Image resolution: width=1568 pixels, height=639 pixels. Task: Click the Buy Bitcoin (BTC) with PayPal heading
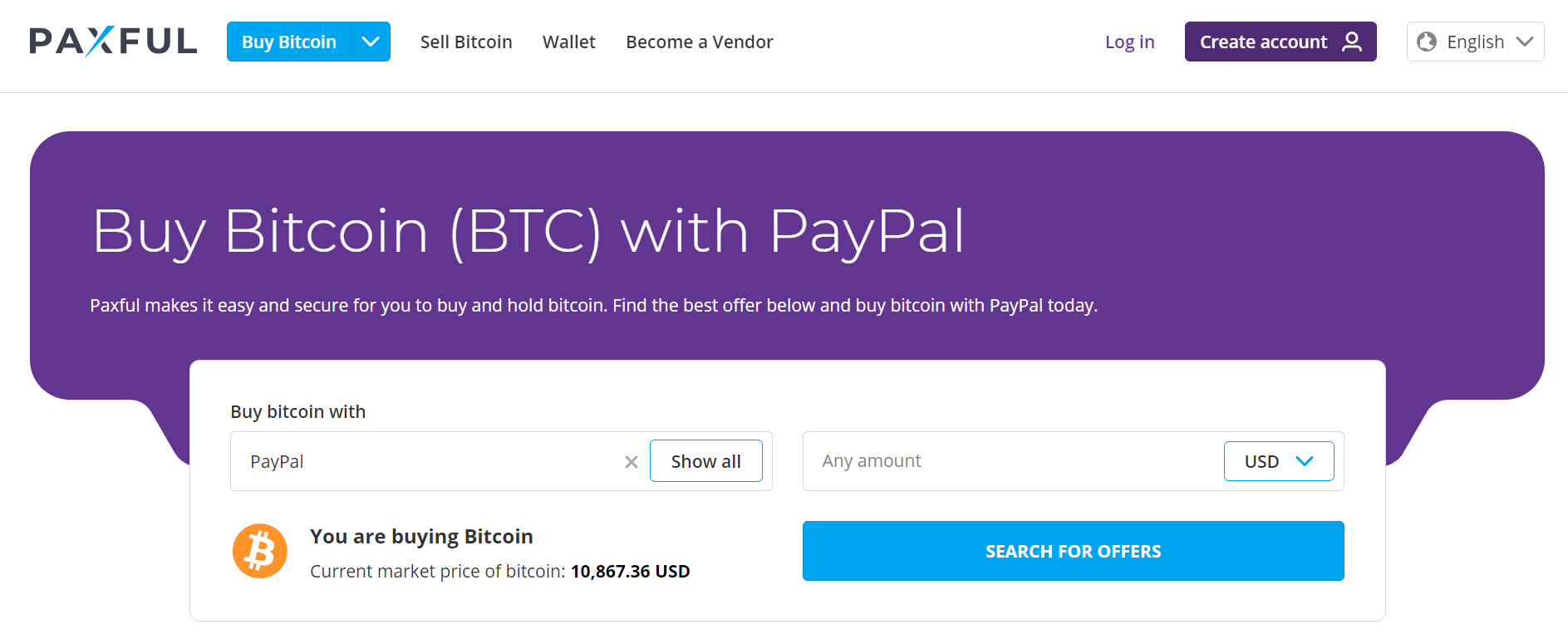[x=528, y=232]
